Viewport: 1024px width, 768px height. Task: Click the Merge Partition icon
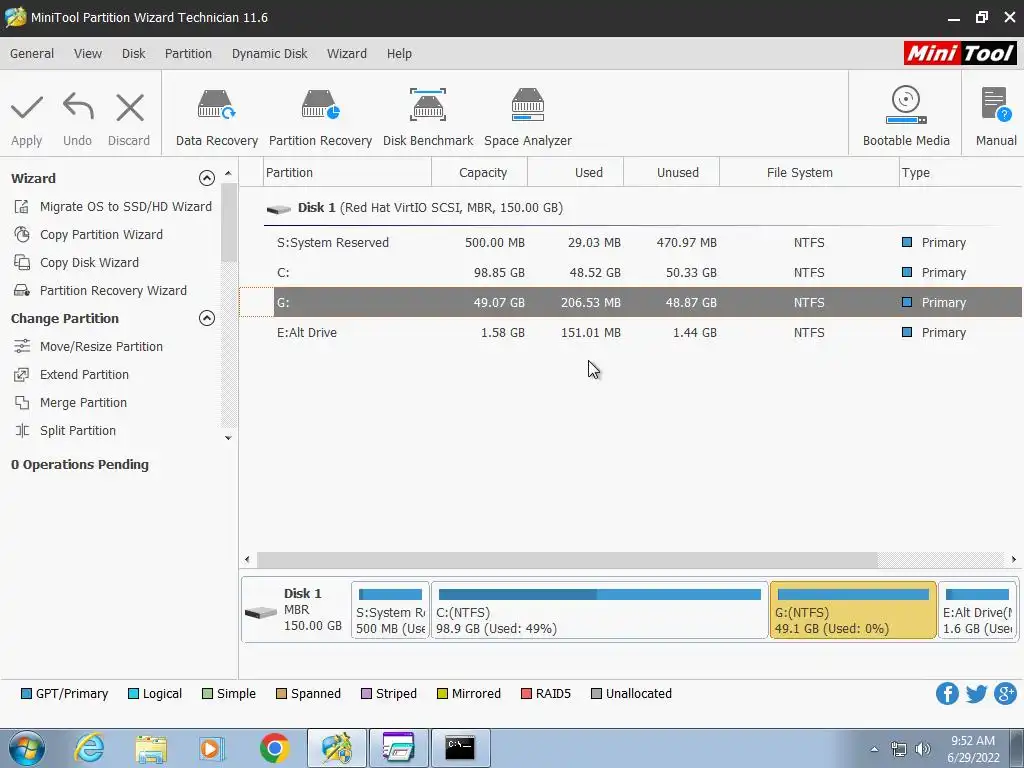(x=22, y=403)
